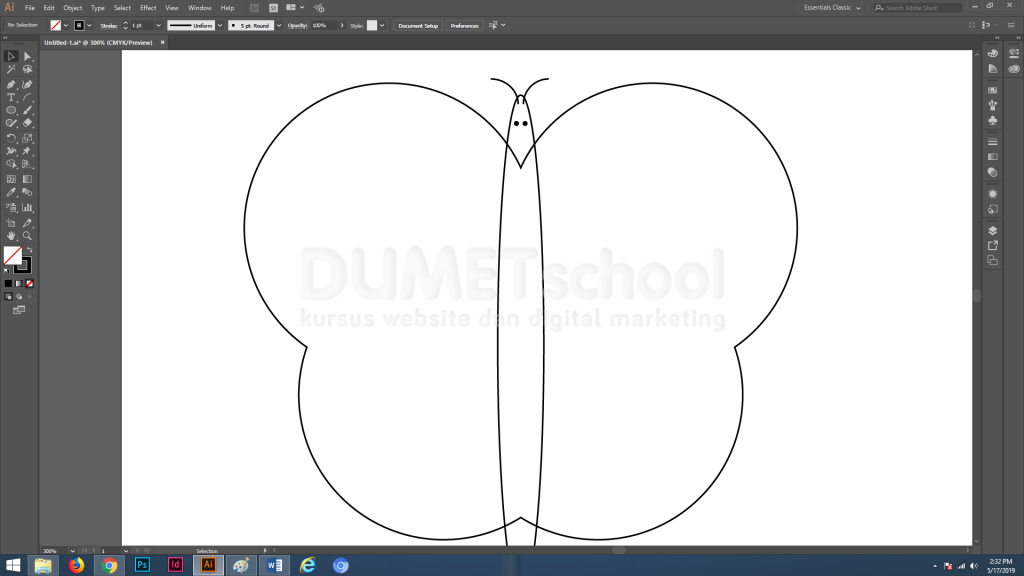Viewport: 1024px width, 576px height.
Task: Select the Hand tool
Action: (x=11, y=236)
